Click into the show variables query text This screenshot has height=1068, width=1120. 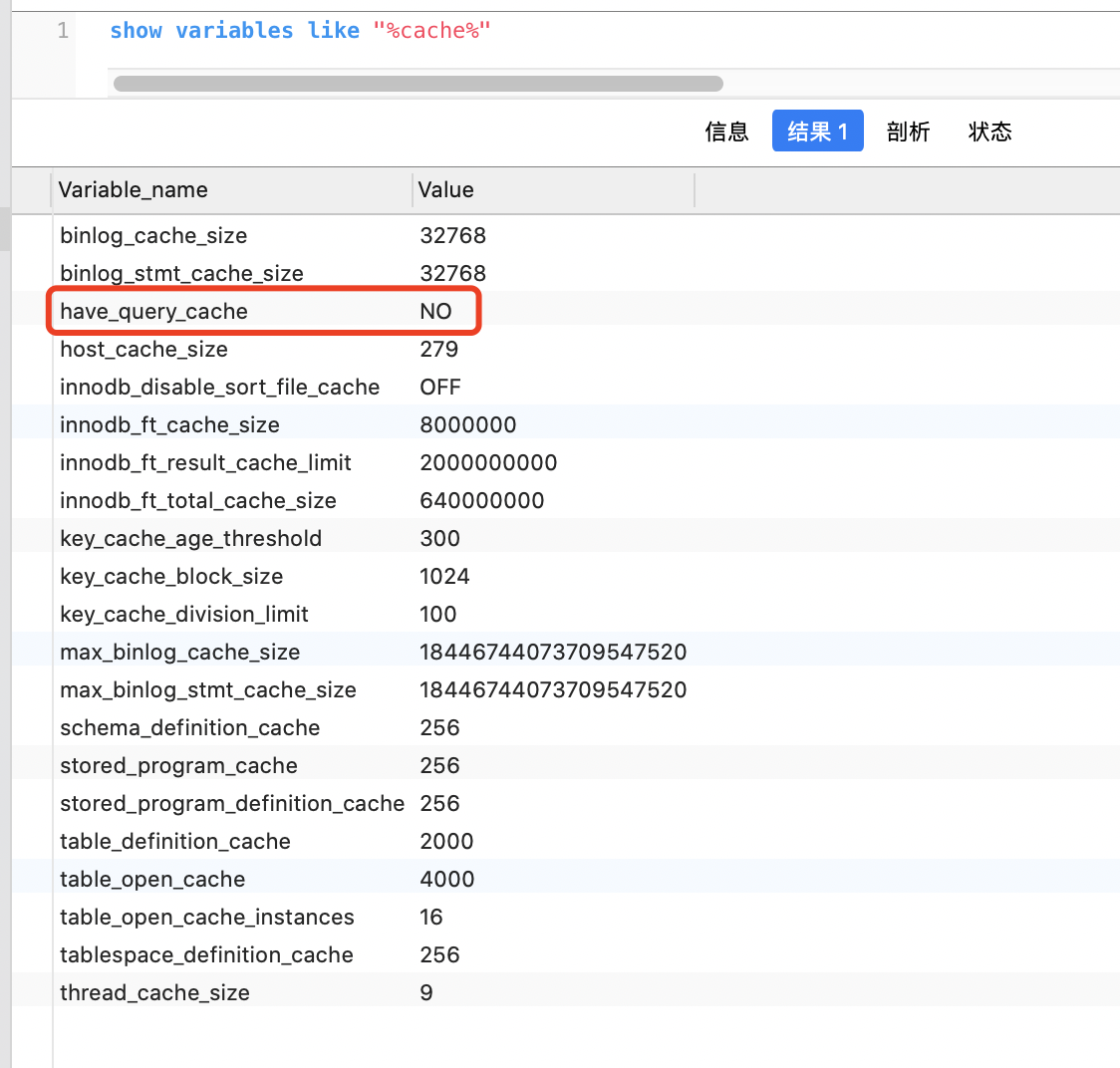point(299,31)
